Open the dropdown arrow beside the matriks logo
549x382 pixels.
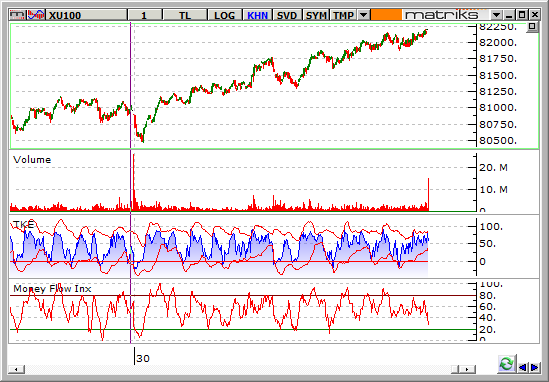point(496,15)
